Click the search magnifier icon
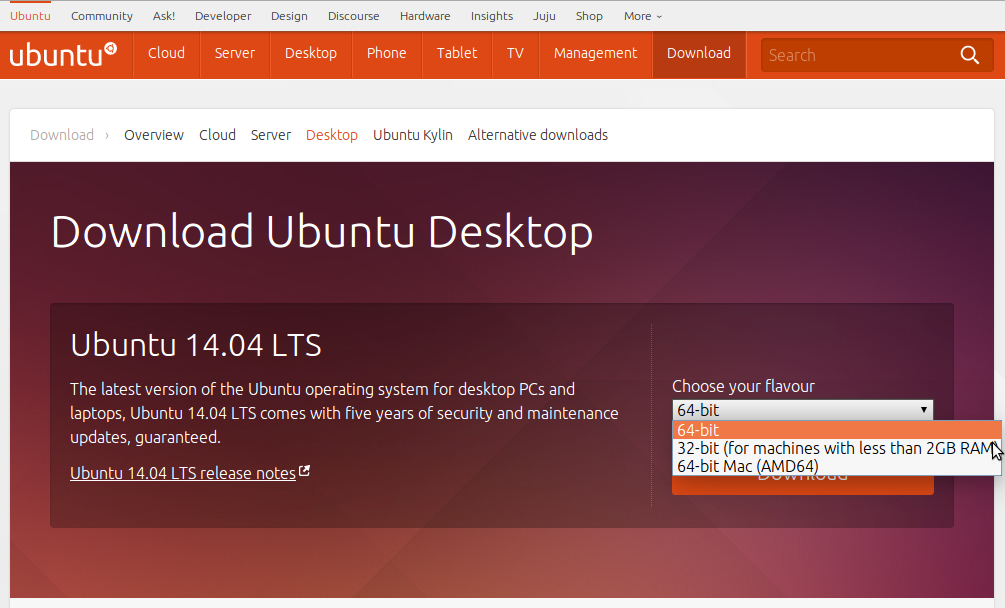Viewport: 1005px width, 608px height. coord(969,55)
